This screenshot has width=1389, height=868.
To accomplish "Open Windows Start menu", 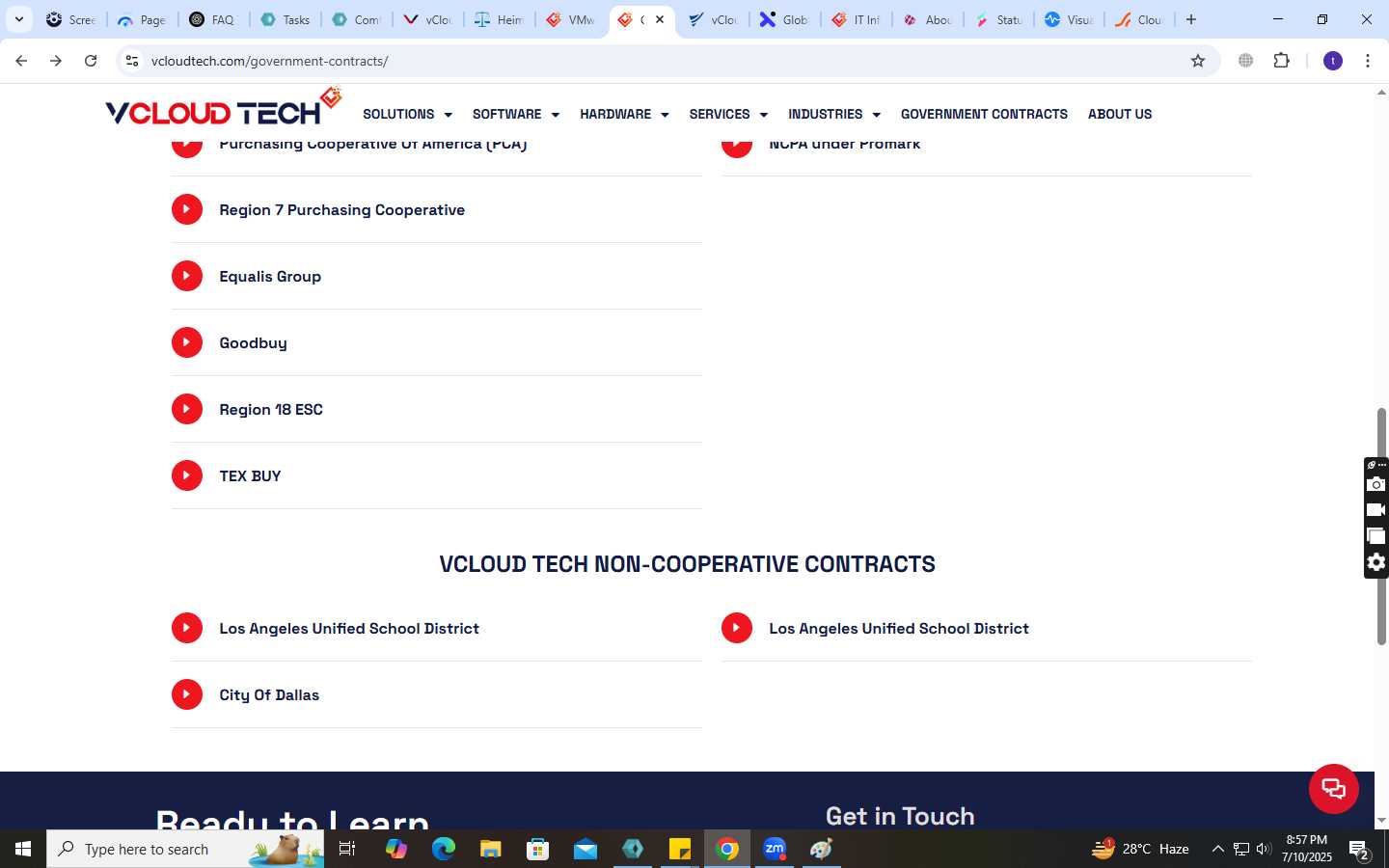I will (23, 849).
